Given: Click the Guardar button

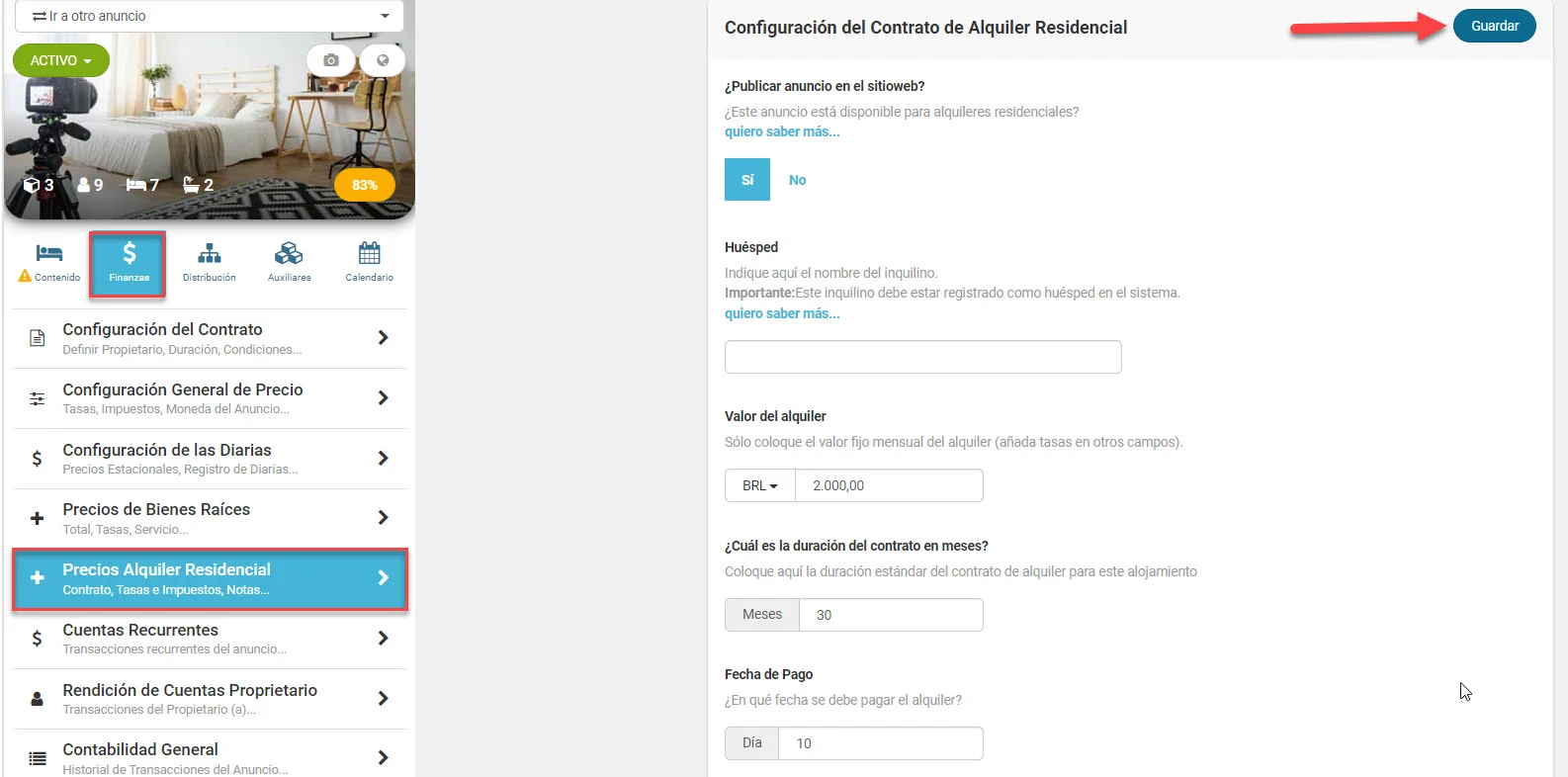Looking at the screenshot, I should [1494, 26].
